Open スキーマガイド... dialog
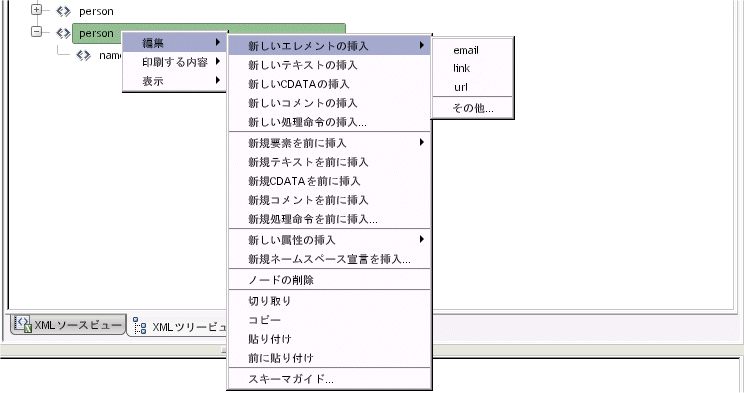Image resolution: width=744 pixels, height=393 pixels. pos(329,379)
